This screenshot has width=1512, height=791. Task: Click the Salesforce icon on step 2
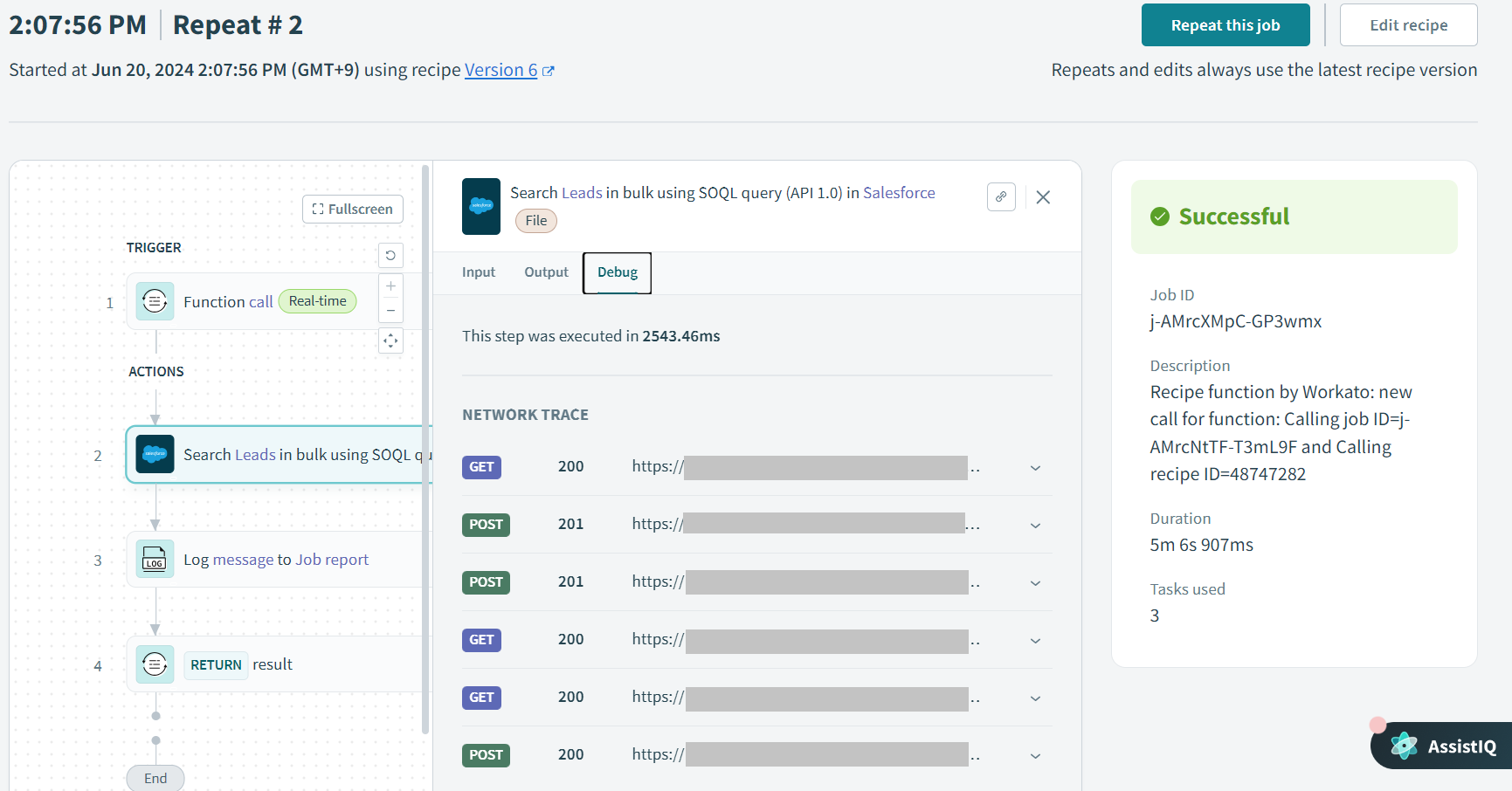coord(155,454)
